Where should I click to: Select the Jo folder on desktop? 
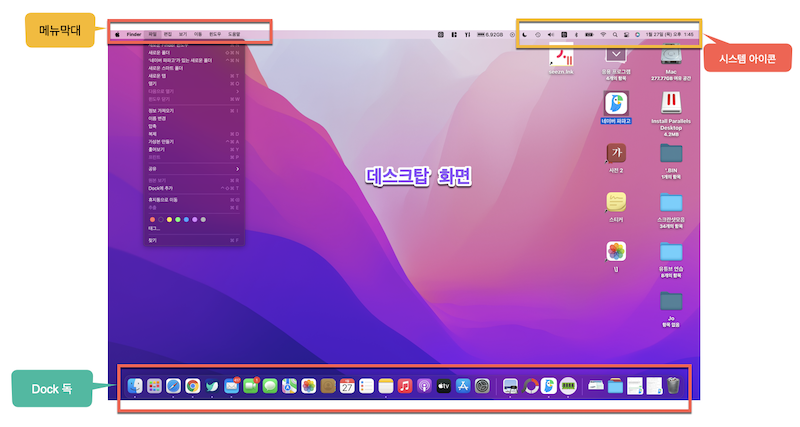tap(671, 309)
